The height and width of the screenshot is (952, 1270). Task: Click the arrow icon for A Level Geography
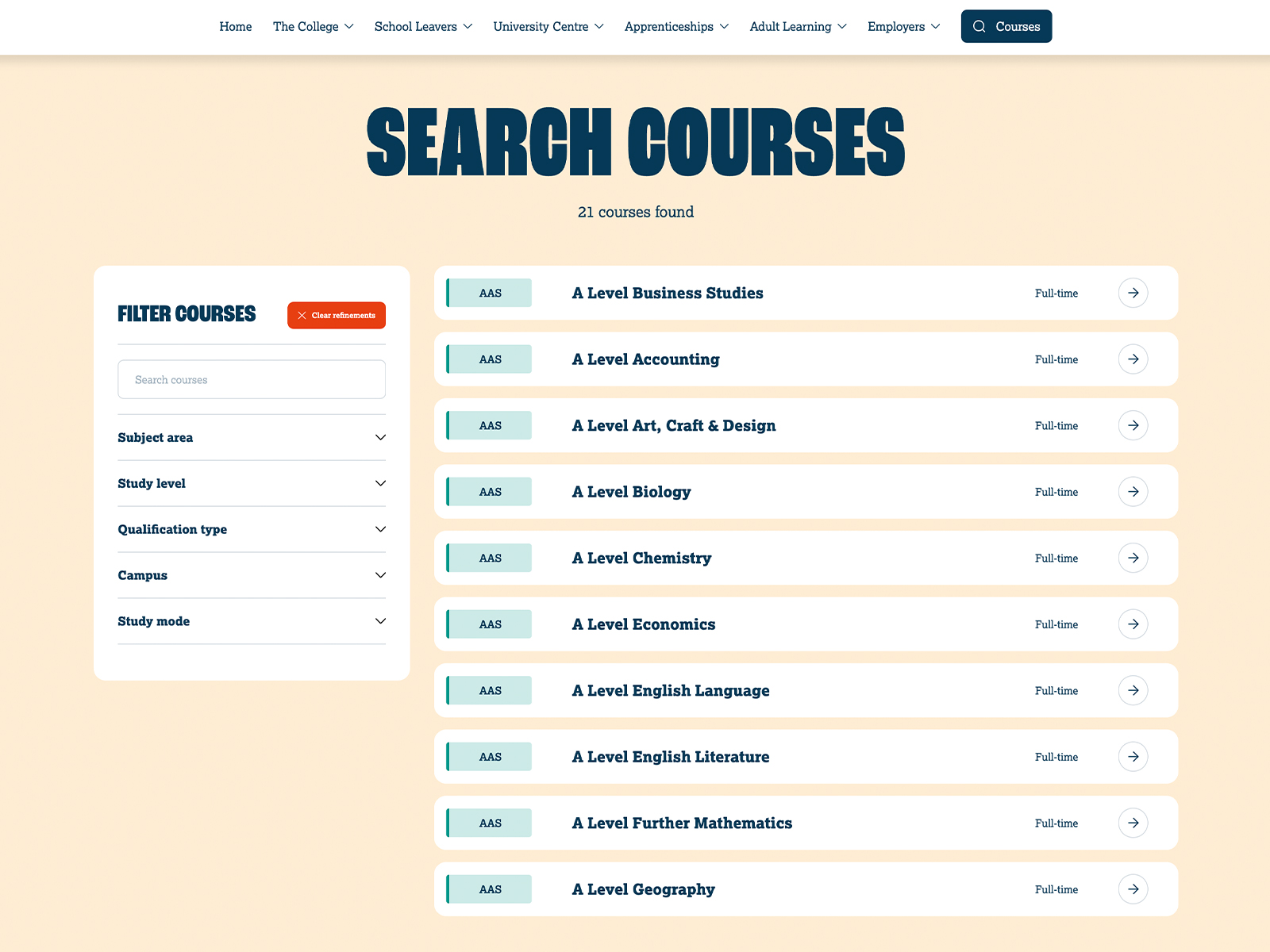pyautogui.click(x=1133, y=889)
